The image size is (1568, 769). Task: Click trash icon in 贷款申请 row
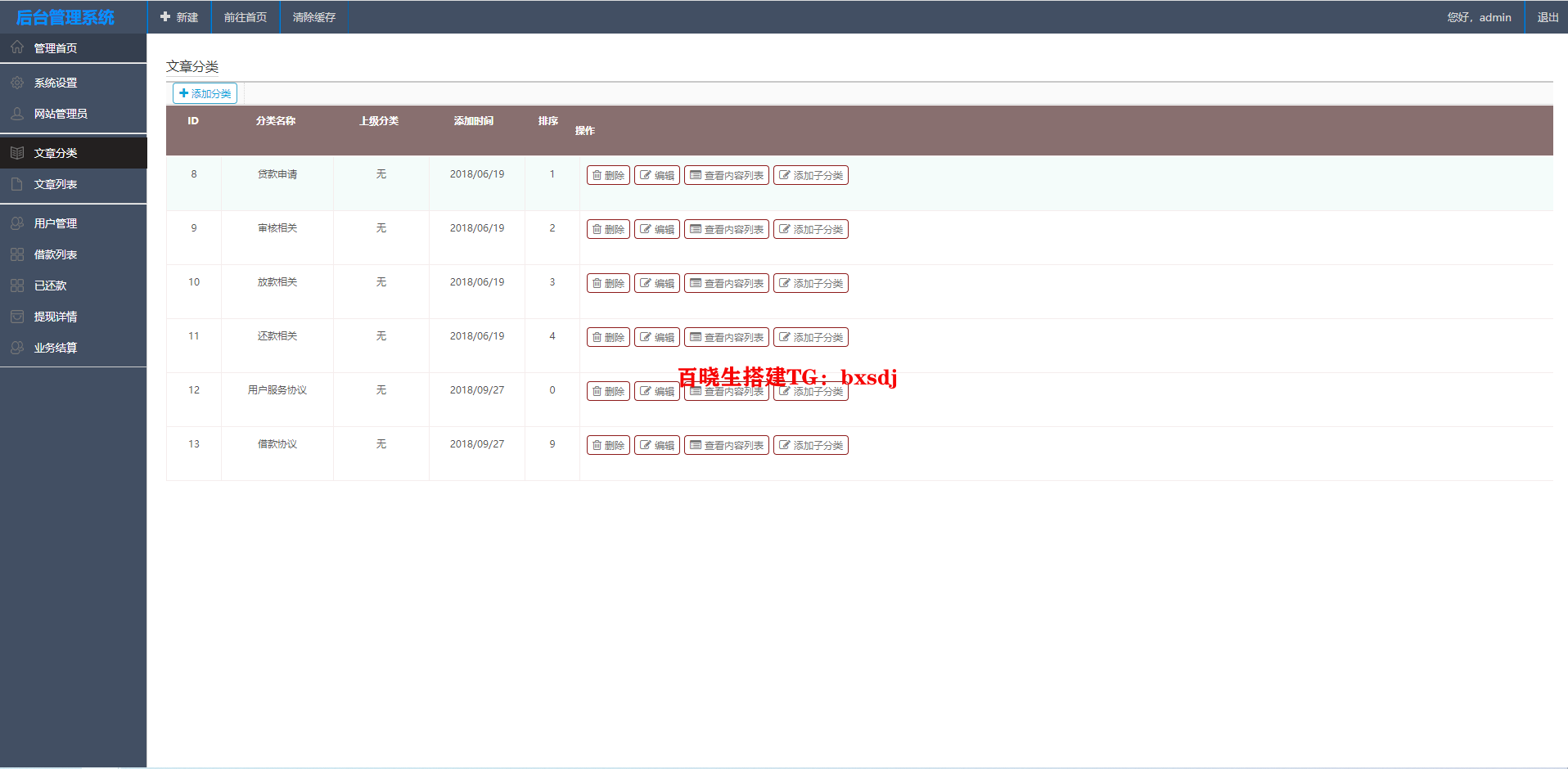[x=597, y=175]
